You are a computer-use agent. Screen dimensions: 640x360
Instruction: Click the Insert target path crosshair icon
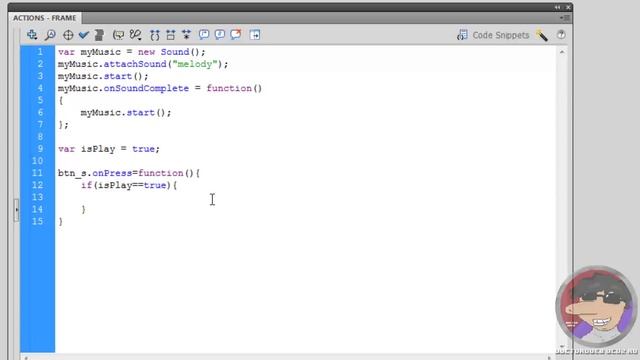[68, 35]
